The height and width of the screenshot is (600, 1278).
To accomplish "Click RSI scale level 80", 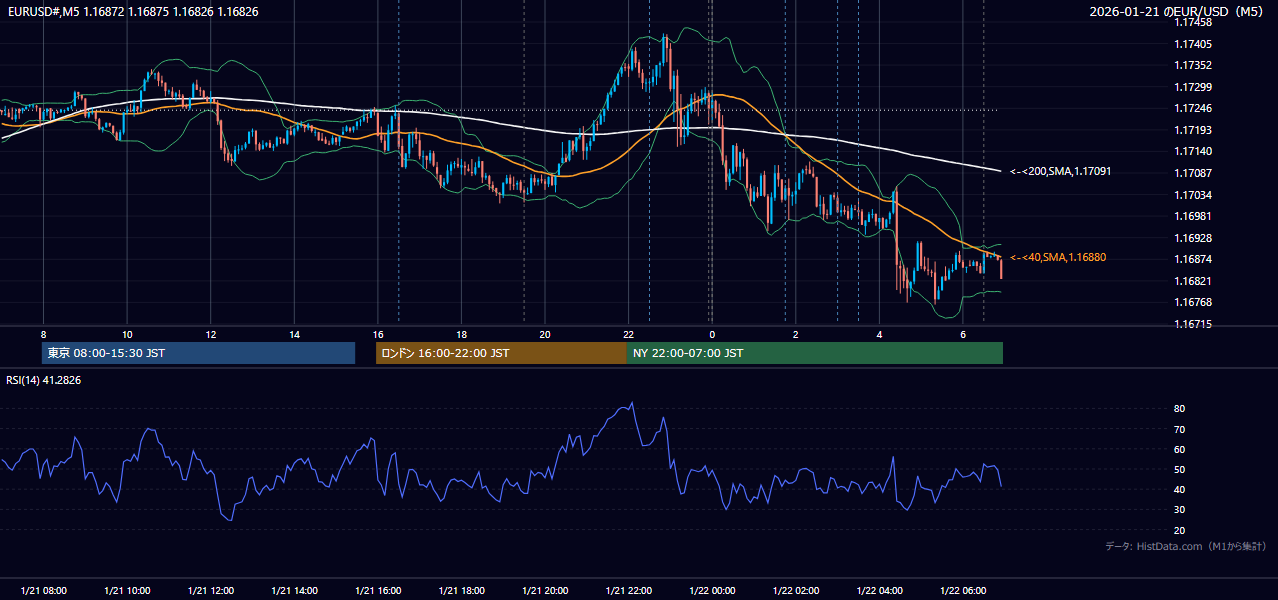I will pyautogui.click(x=1180, y=409).
